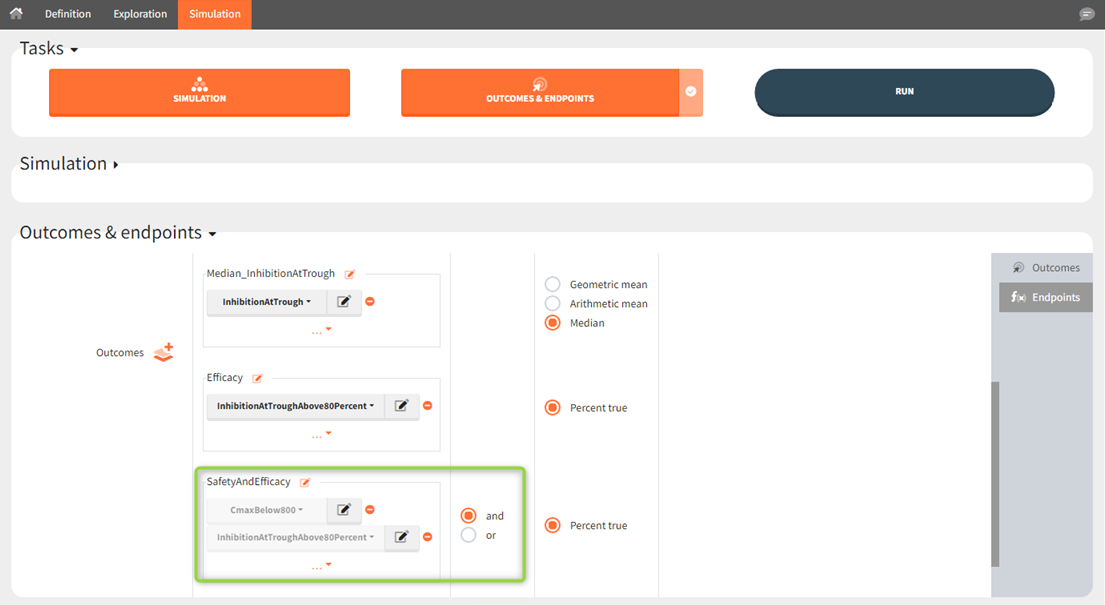Rename Median_InhibitionAtTrough outcome via pencil icon
This screenshot has height=605, width=1105.
pos(350,274)
